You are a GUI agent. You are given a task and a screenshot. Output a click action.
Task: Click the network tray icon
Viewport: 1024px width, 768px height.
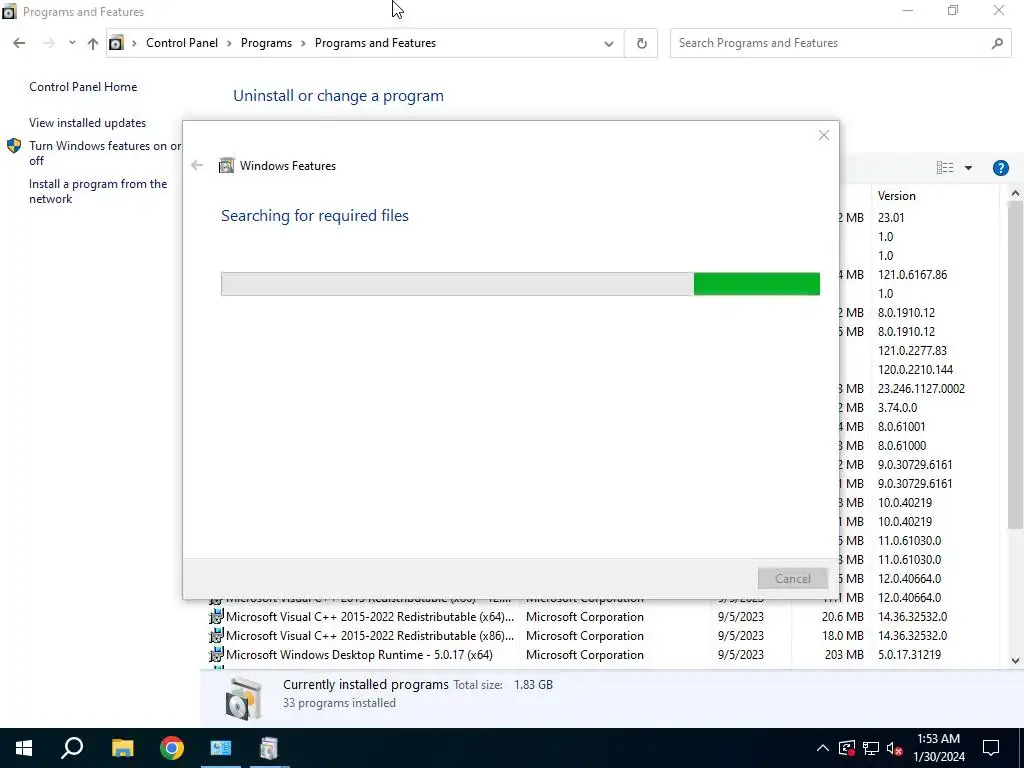(x=871, y=748)
